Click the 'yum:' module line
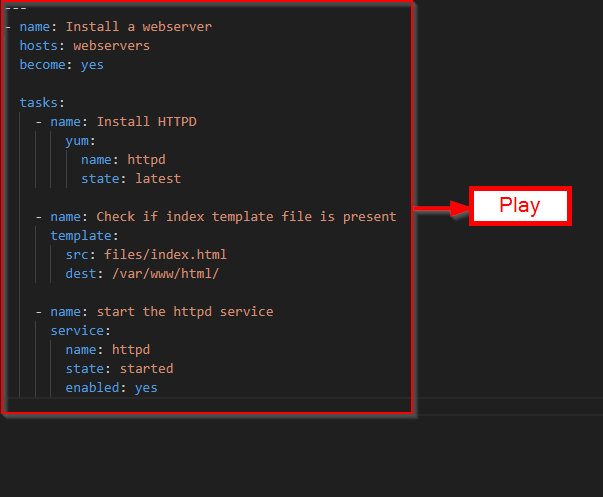This screenshot has height=497, width=603. (x=80, y=141)
